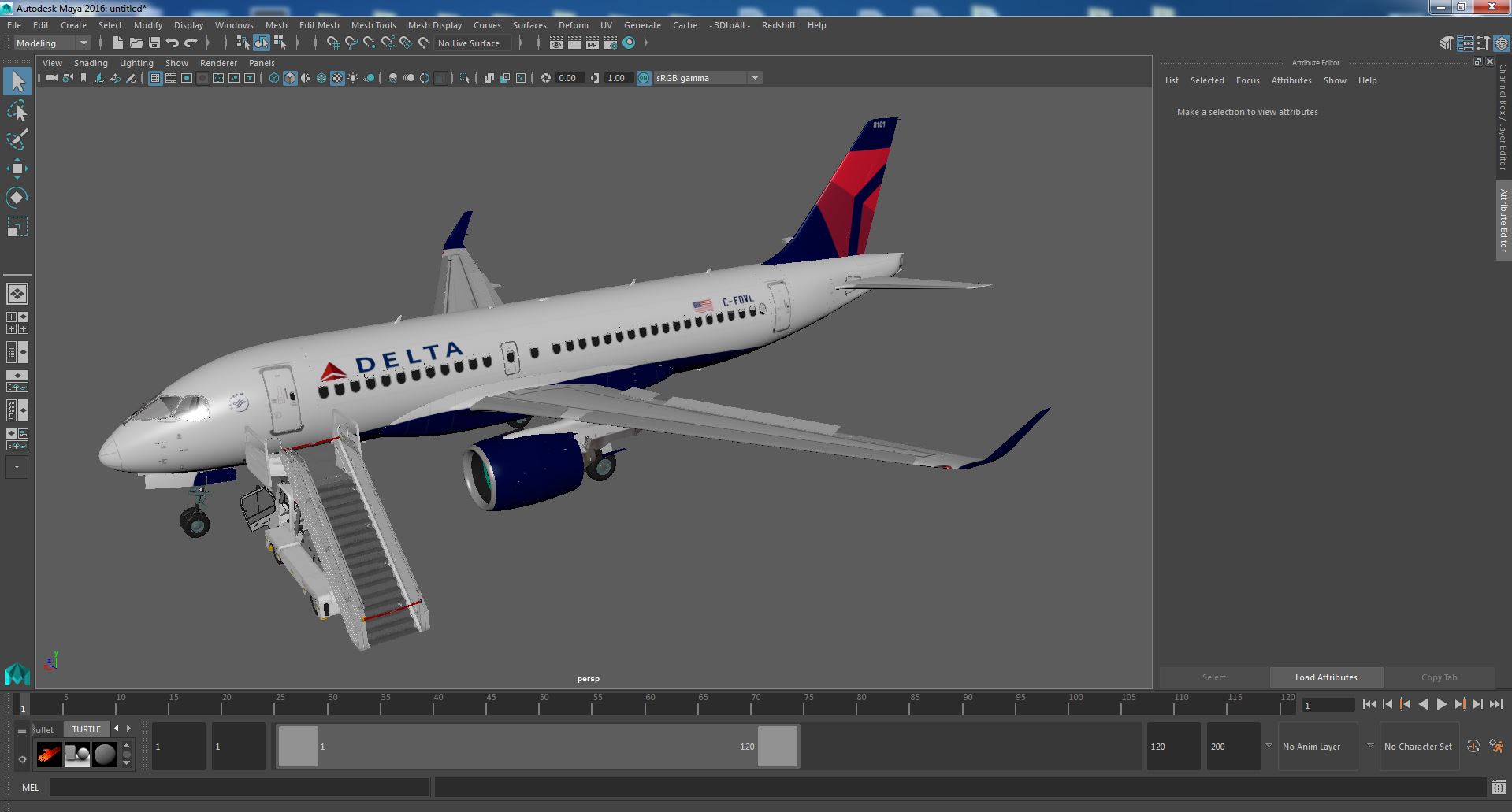Select the arrow Select tool
1512x812 pixels.
click(17, 81)
